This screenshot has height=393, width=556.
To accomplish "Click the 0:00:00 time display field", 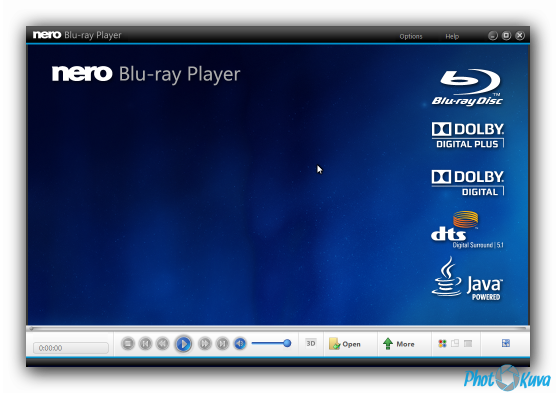I will click(x=71, y=348).
